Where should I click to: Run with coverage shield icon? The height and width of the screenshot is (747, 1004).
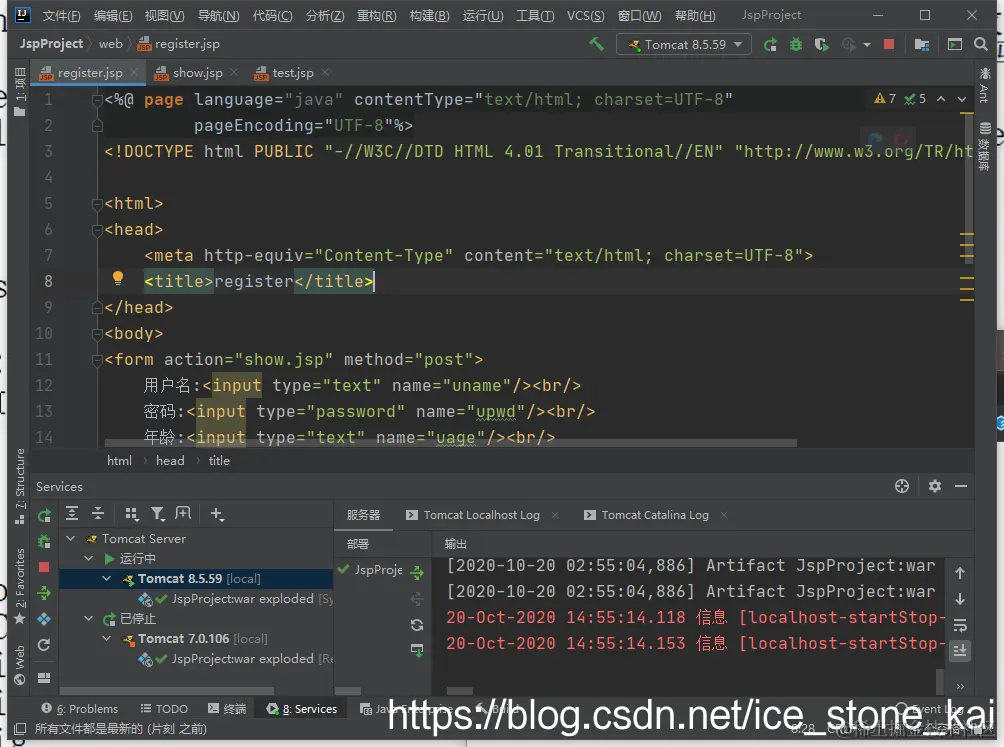(821, 44)
